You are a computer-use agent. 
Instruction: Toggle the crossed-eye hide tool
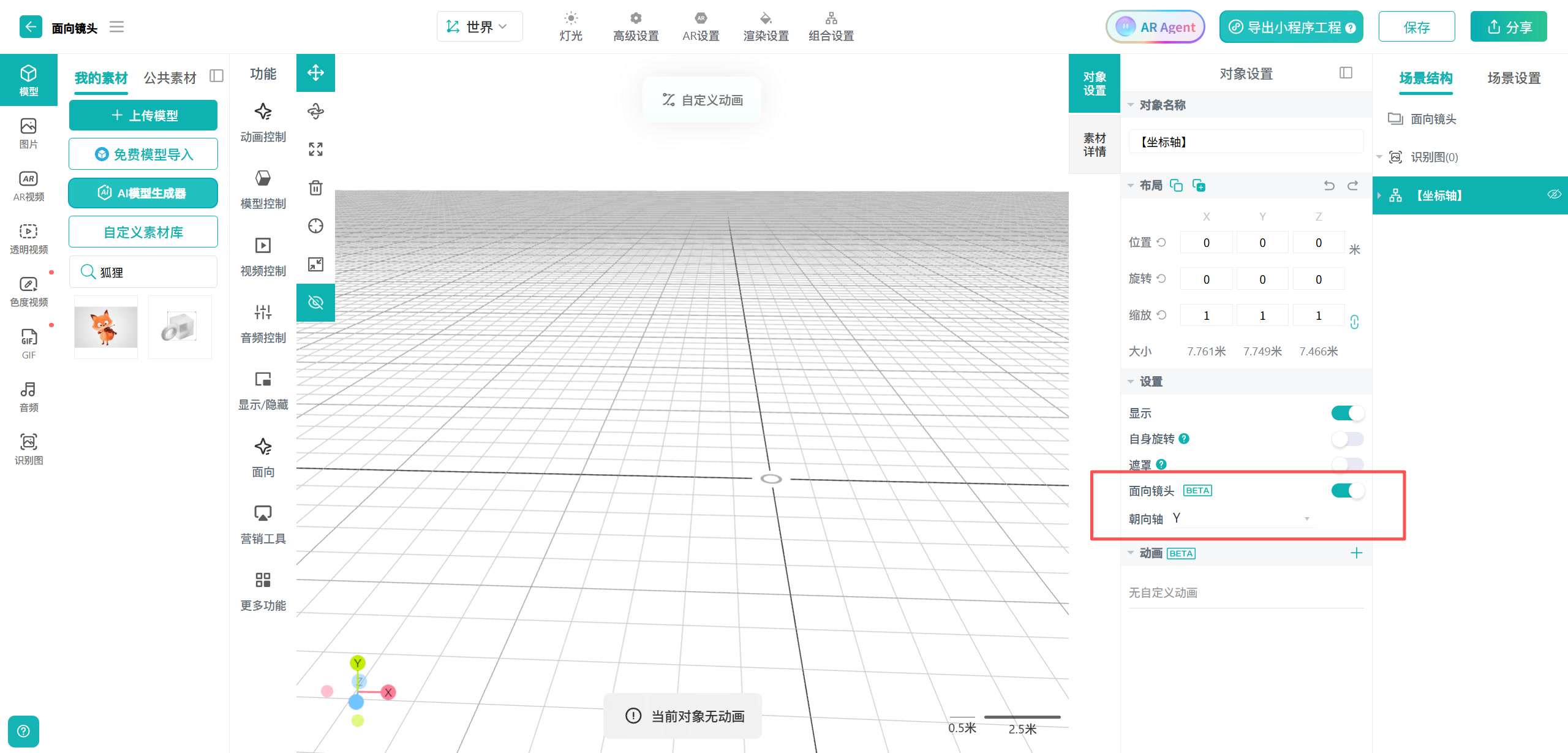[315, 302]
